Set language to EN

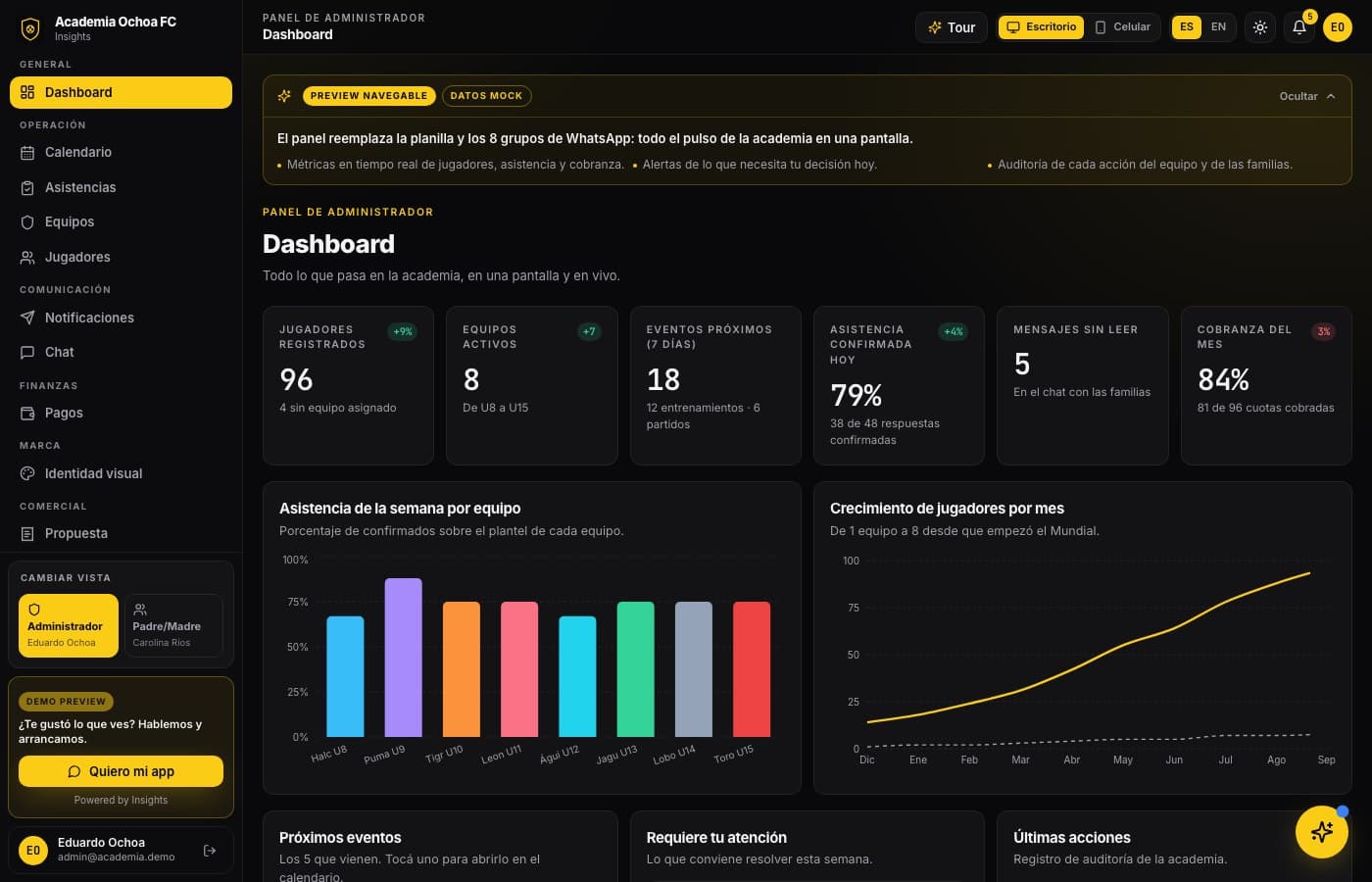1218,27
